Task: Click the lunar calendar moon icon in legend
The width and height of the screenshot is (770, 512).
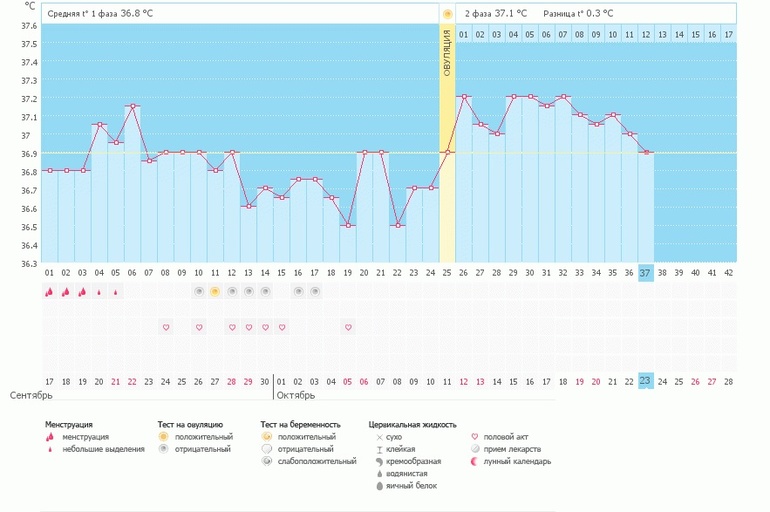Action: pyautogui.click(x=474, y=461)
